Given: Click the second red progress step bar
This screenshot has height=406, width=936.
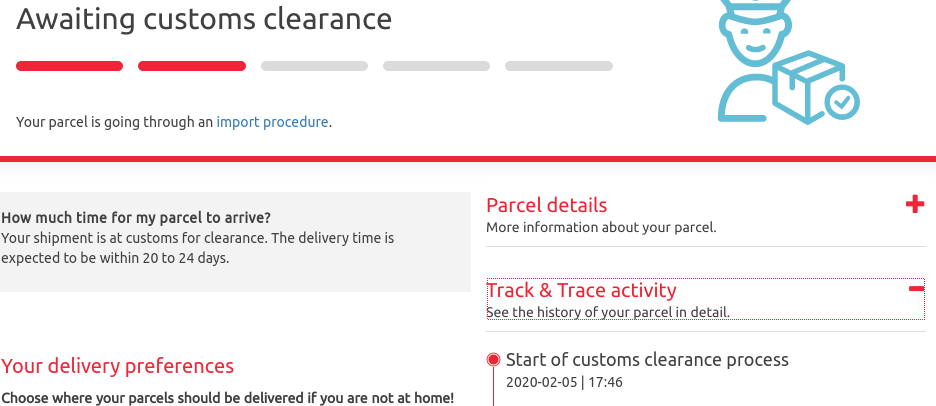Looking at the screenshot, I should point(192,66).
